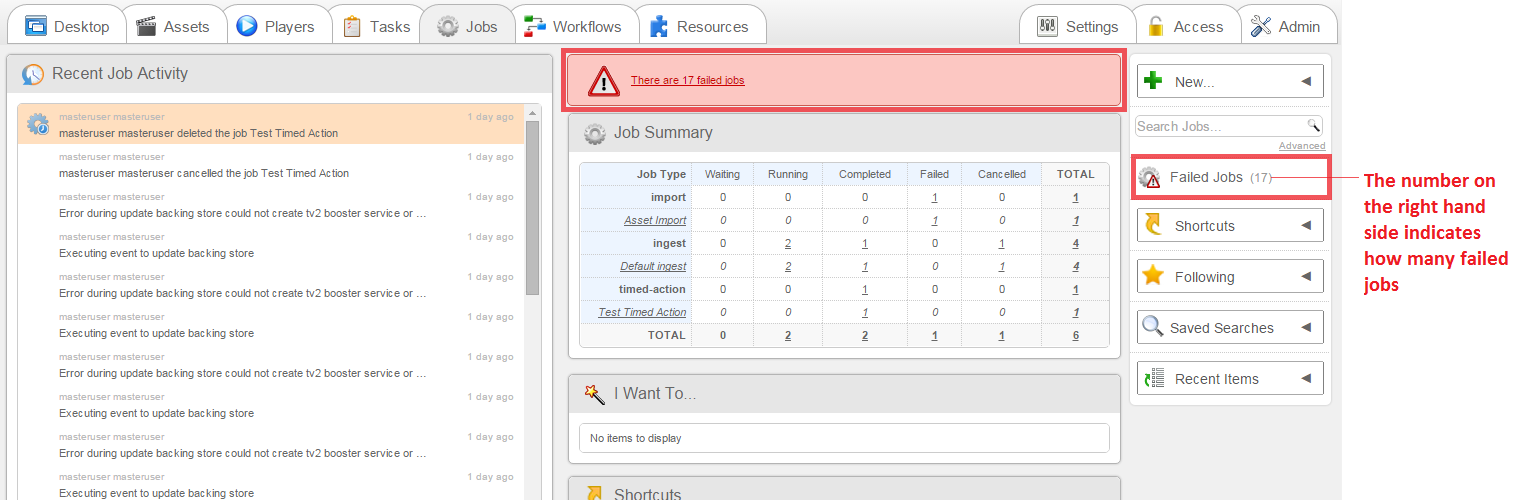Click the Shortcuts arrow icon in sidebar

1153,226
